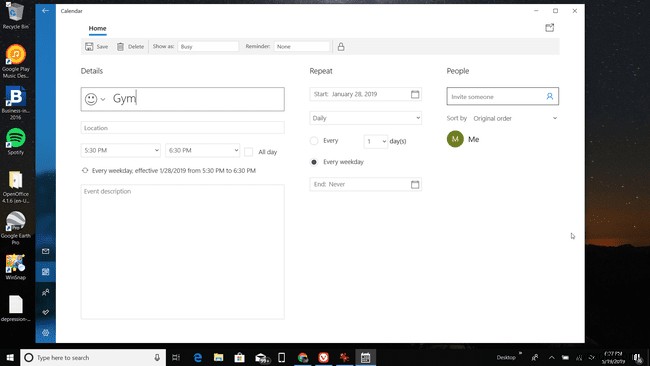Open Microsoft Store from taskbar
Screen dimensions: 650x366
click(x=239, y=357)
